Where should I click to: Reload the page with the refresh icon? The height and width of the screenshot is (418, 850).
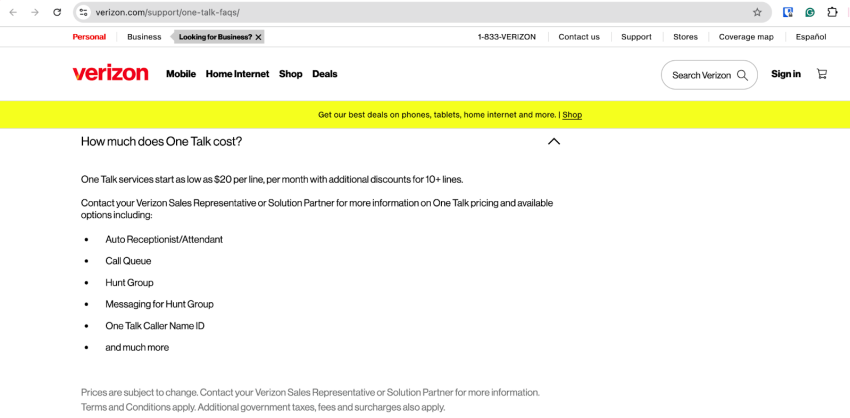tap(57, 12)
